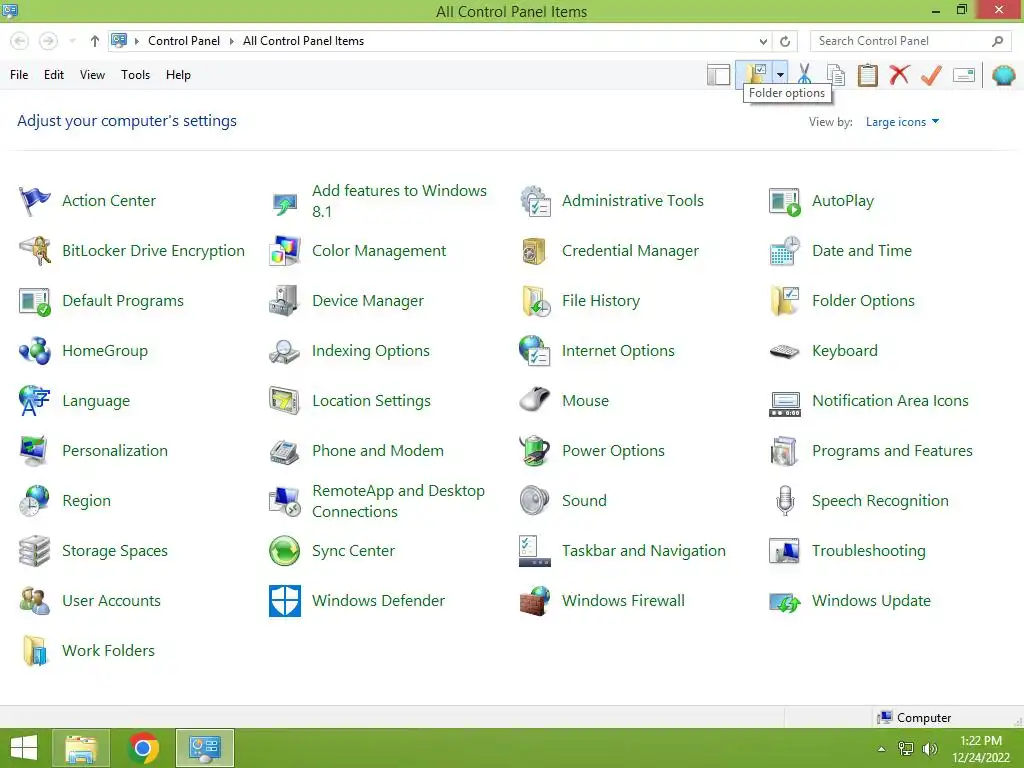Refresh the Control Panel view

point(785,41)
